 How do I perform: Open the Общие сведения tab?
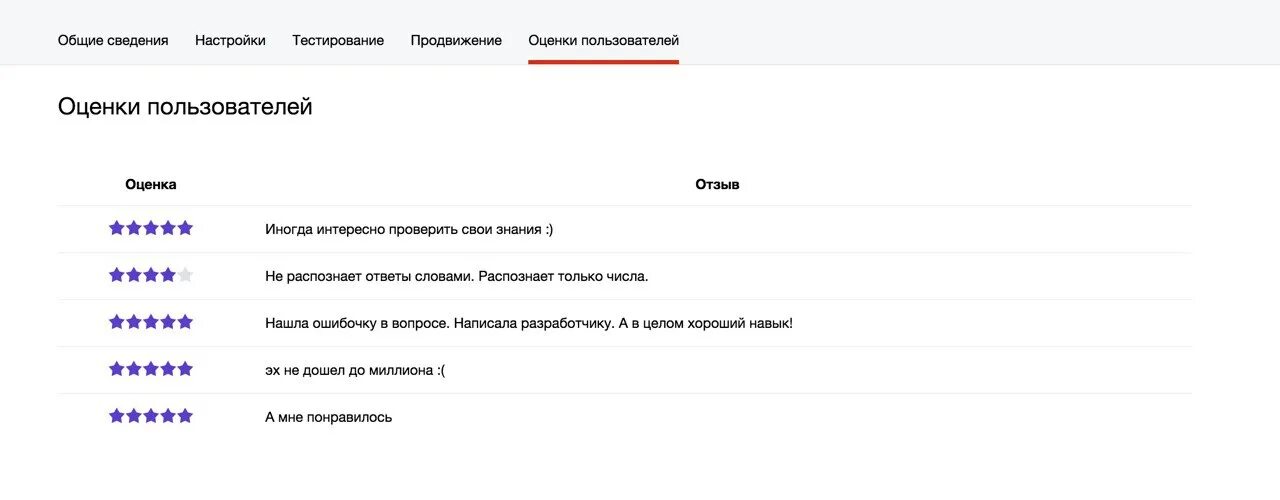click(x=113, y=40)
